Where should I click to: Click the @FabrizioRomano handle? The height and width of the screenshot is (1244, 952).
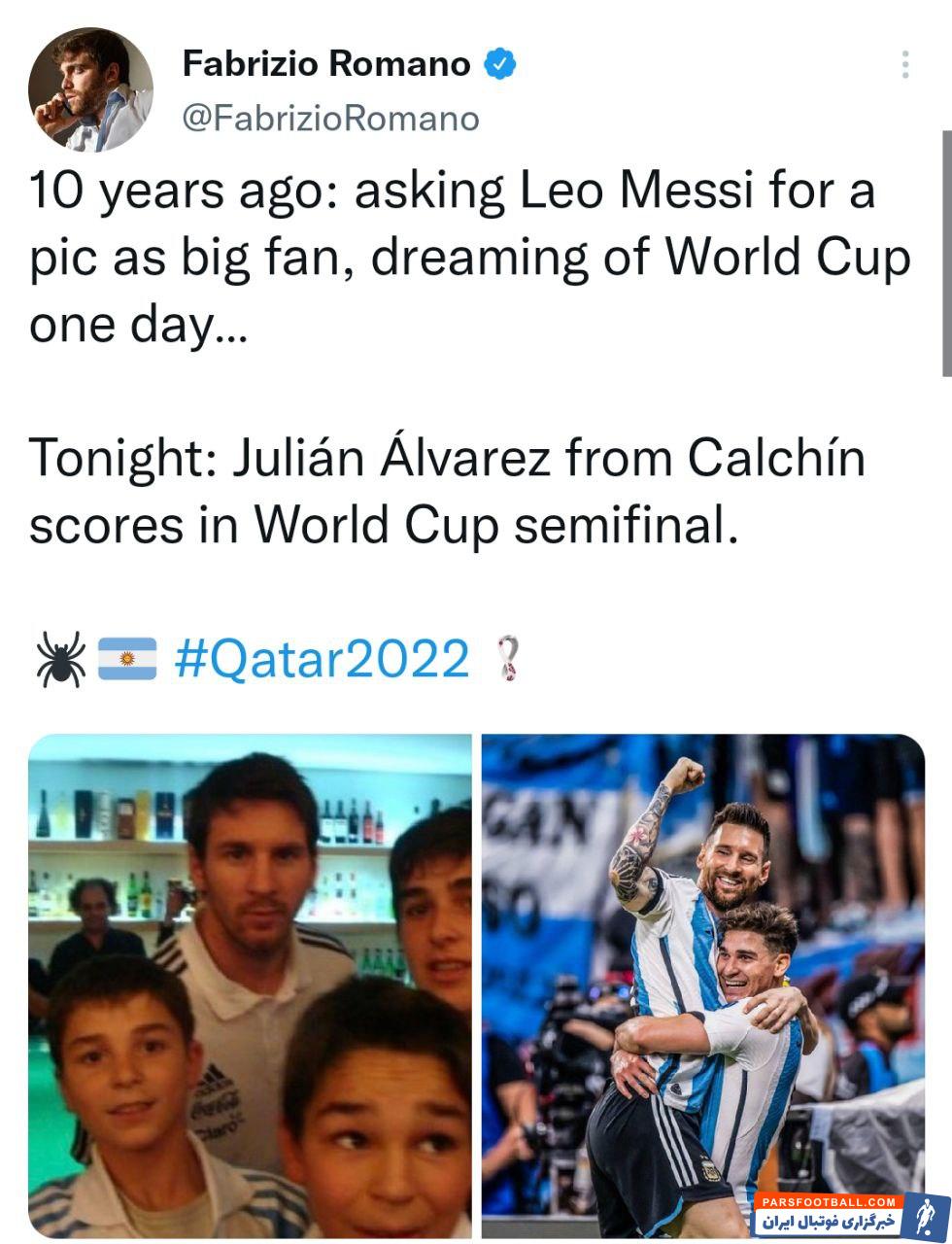tap(330, 119)
